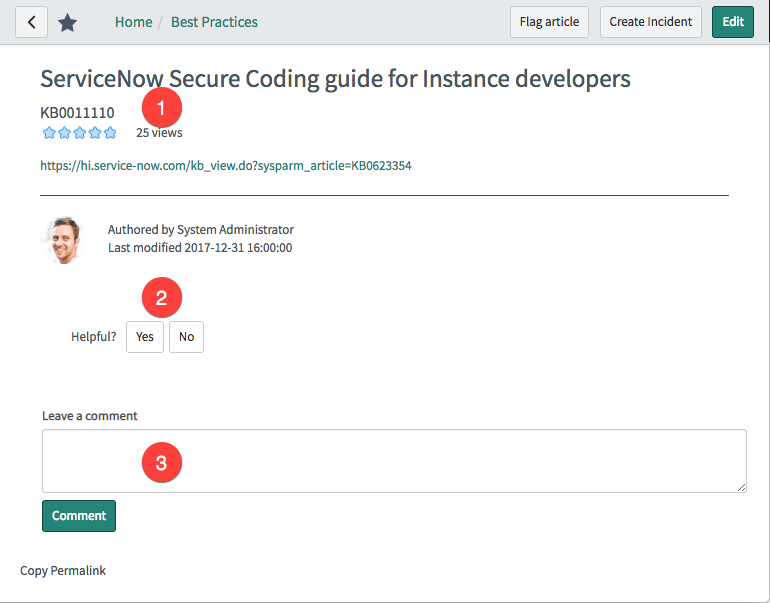Image resolution: width=770 pixels, height=603 pixels.
Task: Click Create Incident button
Action: (x=651, y=22)
